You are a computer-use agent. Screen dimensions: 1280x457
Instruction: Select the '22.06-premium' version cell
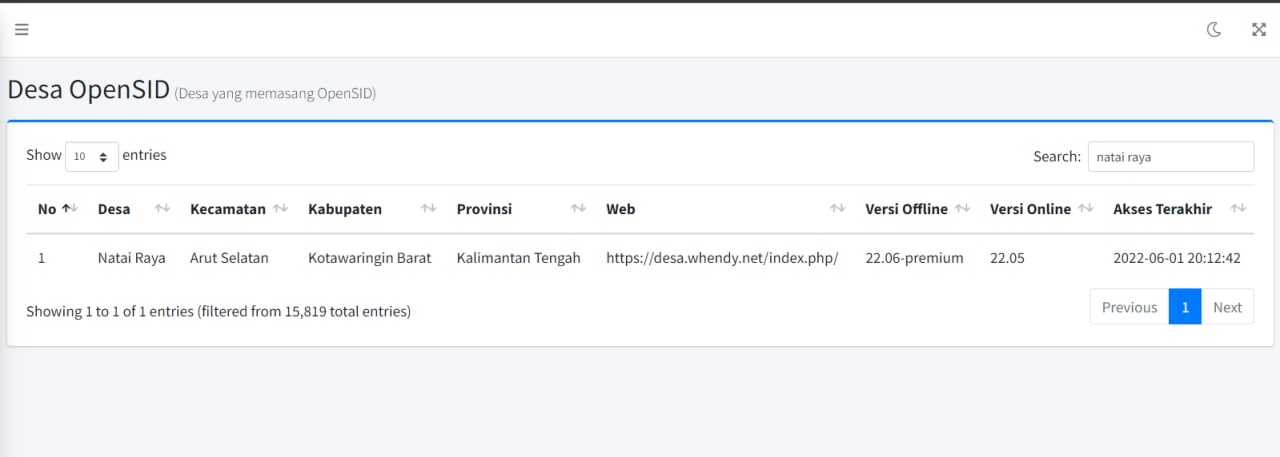coord(914,258)
